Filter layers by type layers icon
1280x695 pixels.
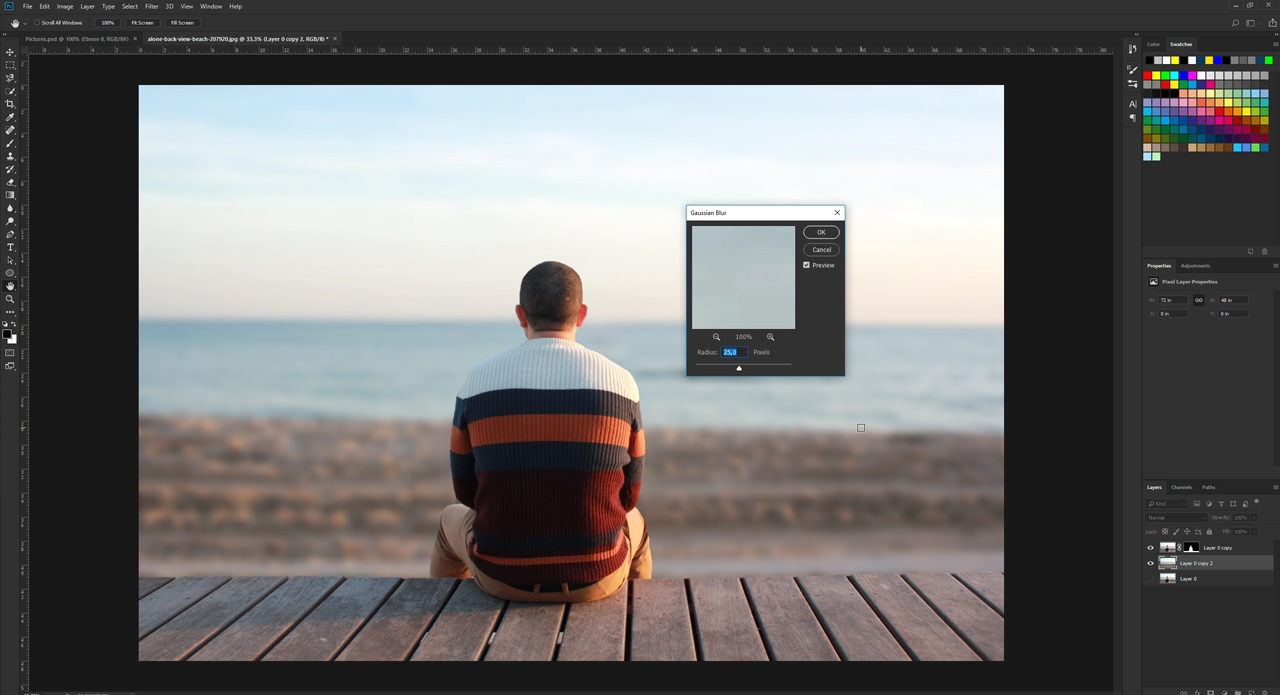point(1221,503)
